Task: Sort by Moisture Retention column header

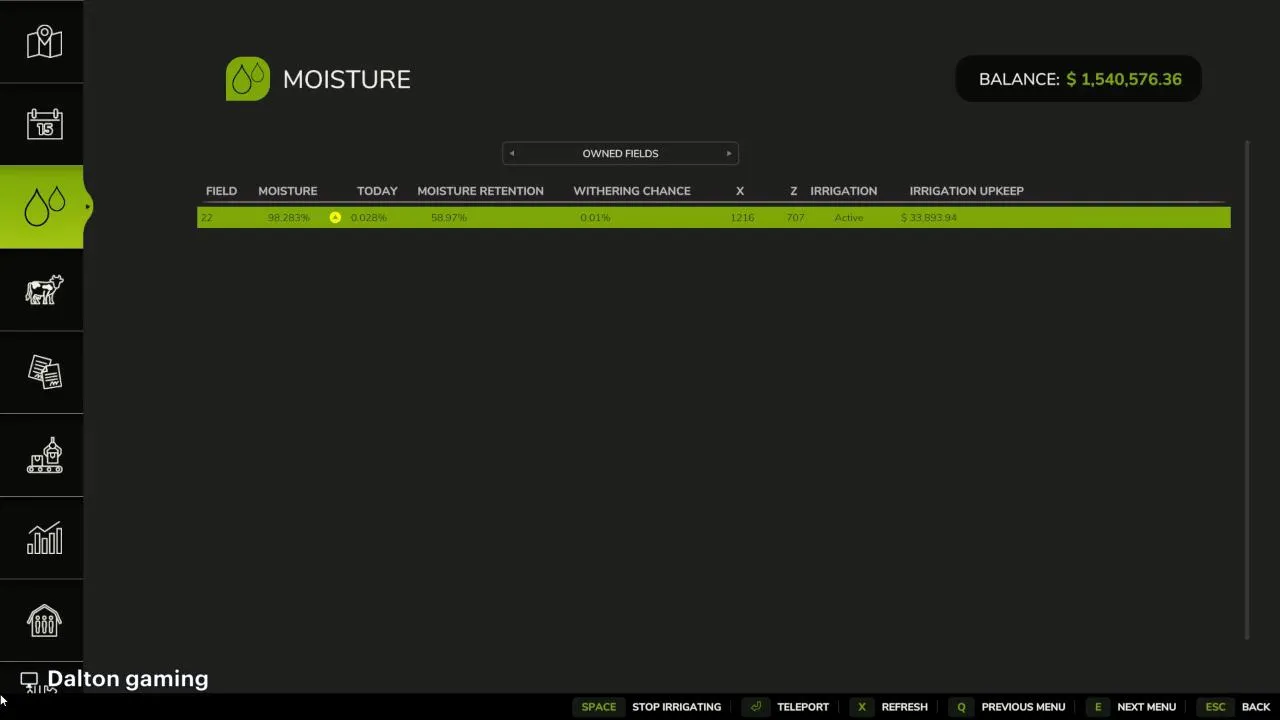Action: pos(480,191)
